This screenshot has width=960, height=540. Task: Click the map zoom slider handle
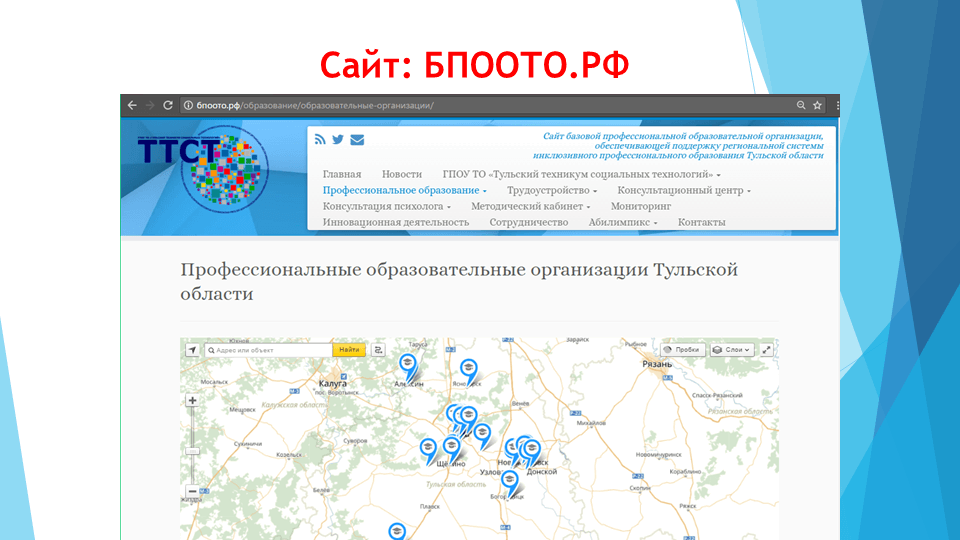tap(192, 451)
